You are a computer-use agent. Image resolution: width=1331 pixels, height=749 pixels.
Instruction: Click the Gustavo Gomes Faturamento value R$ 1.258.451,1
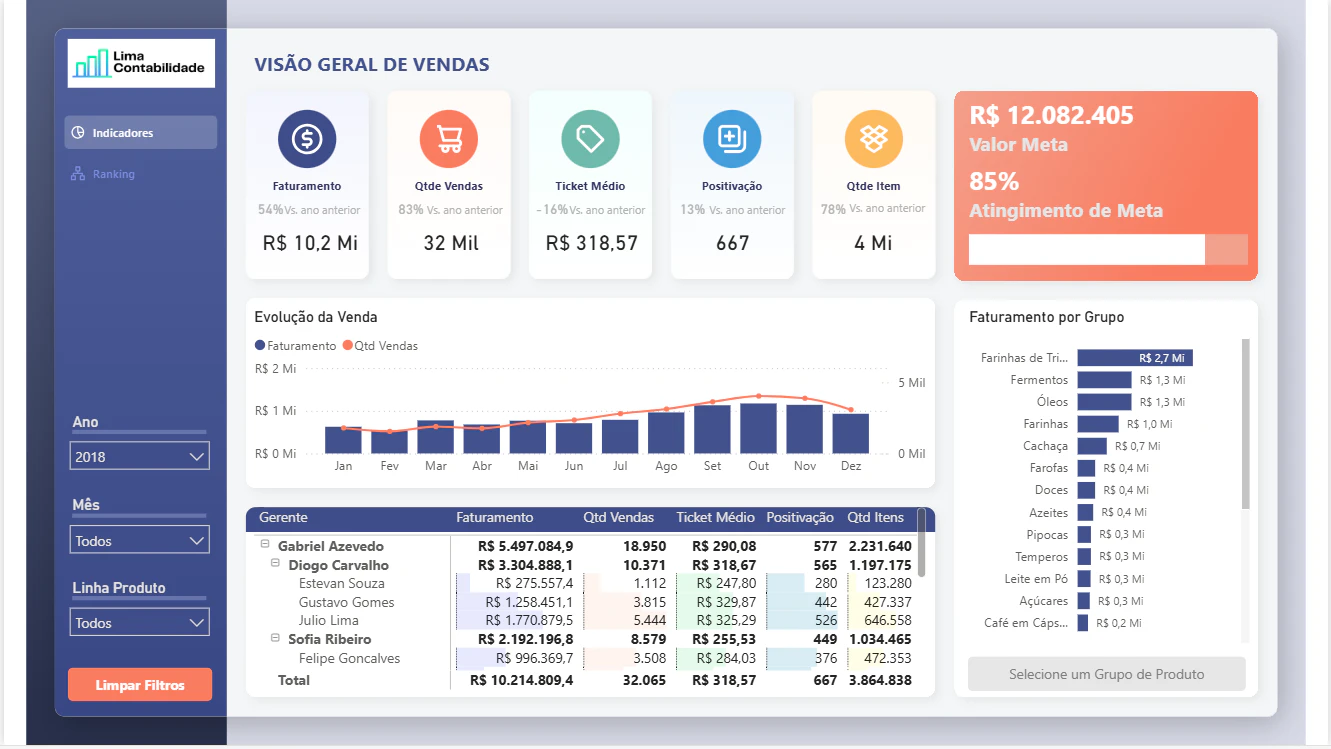tap(529, 602)
